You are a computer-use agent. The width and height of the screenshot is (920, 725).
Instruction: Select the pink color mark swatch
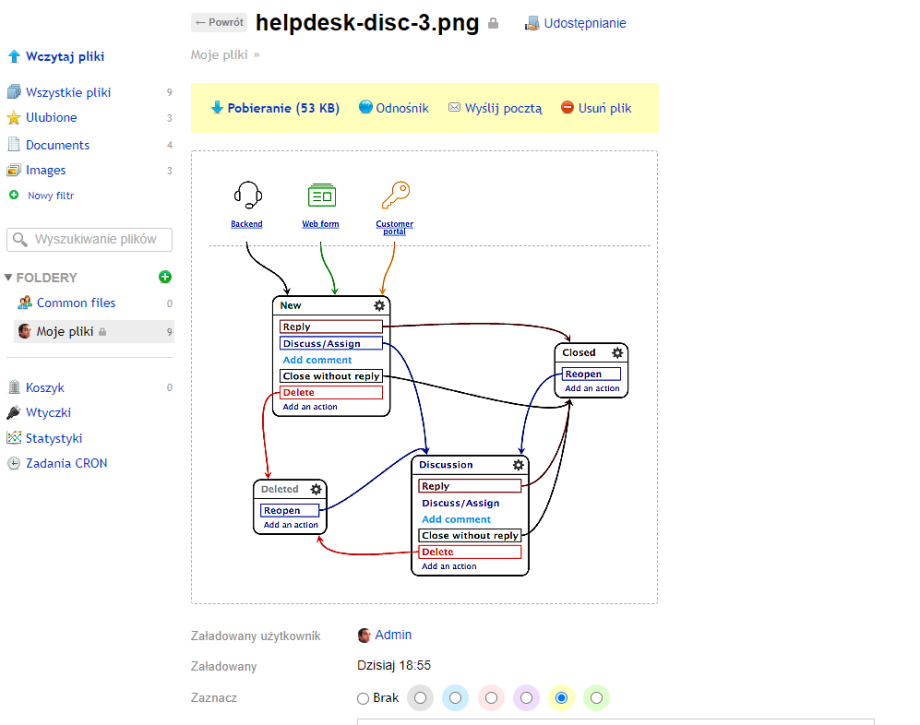coord(491,698)
